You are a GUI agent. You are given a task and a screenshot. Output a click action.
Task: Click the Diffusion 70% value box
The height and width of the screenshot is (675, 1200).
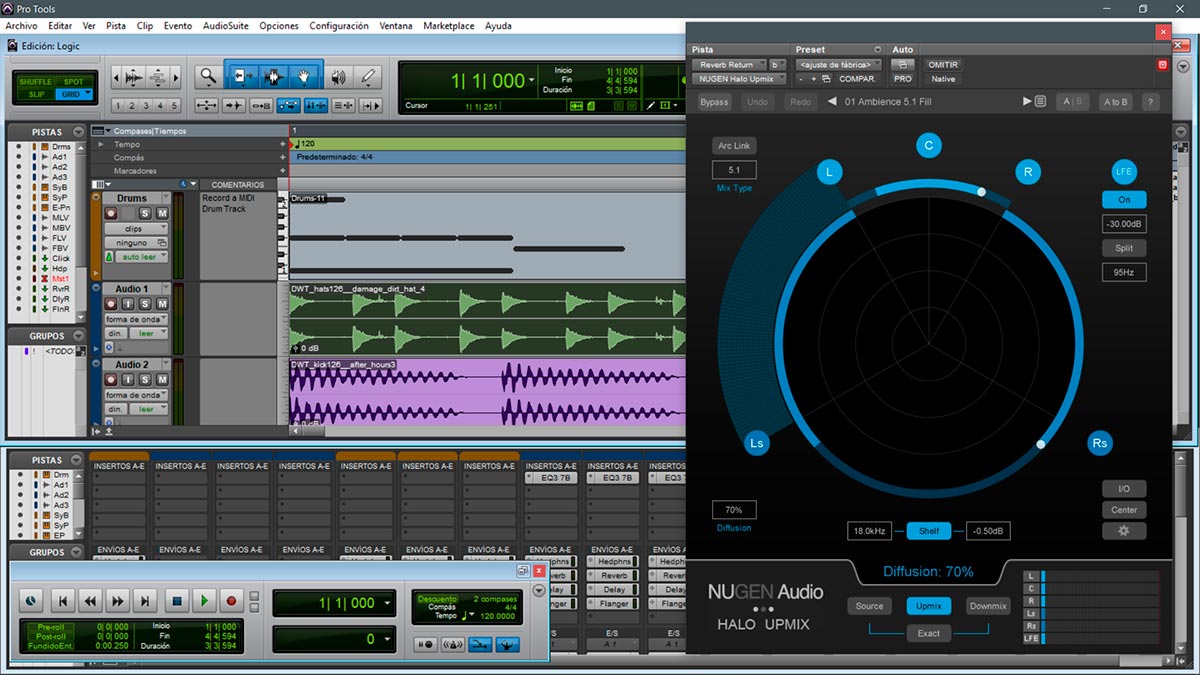click(734, 510)
